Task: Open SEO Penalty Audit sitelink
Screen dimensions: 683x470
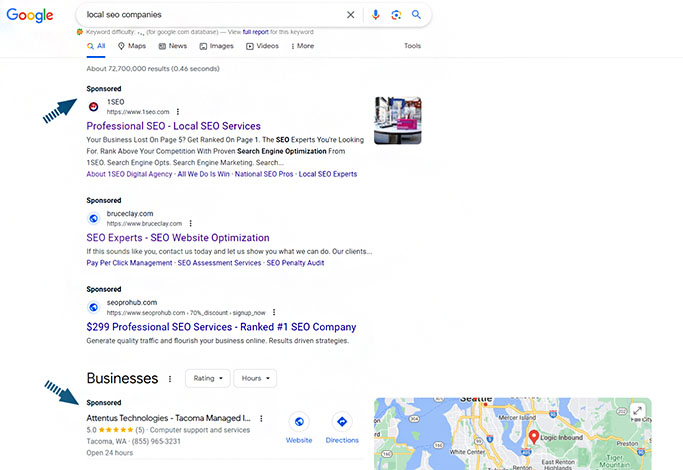Action: pyautogui.click(x=295, y=263)
